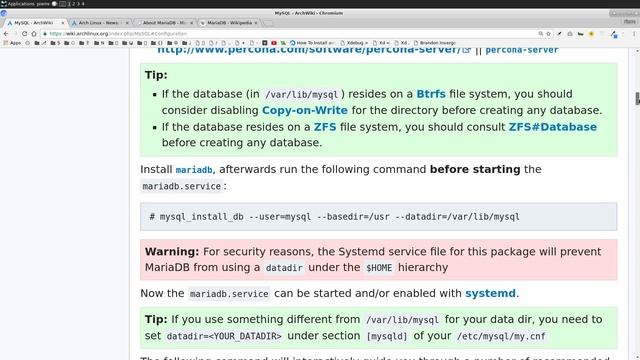Open the systemd link
Screen dimensions: 640x360
(490, 293)
